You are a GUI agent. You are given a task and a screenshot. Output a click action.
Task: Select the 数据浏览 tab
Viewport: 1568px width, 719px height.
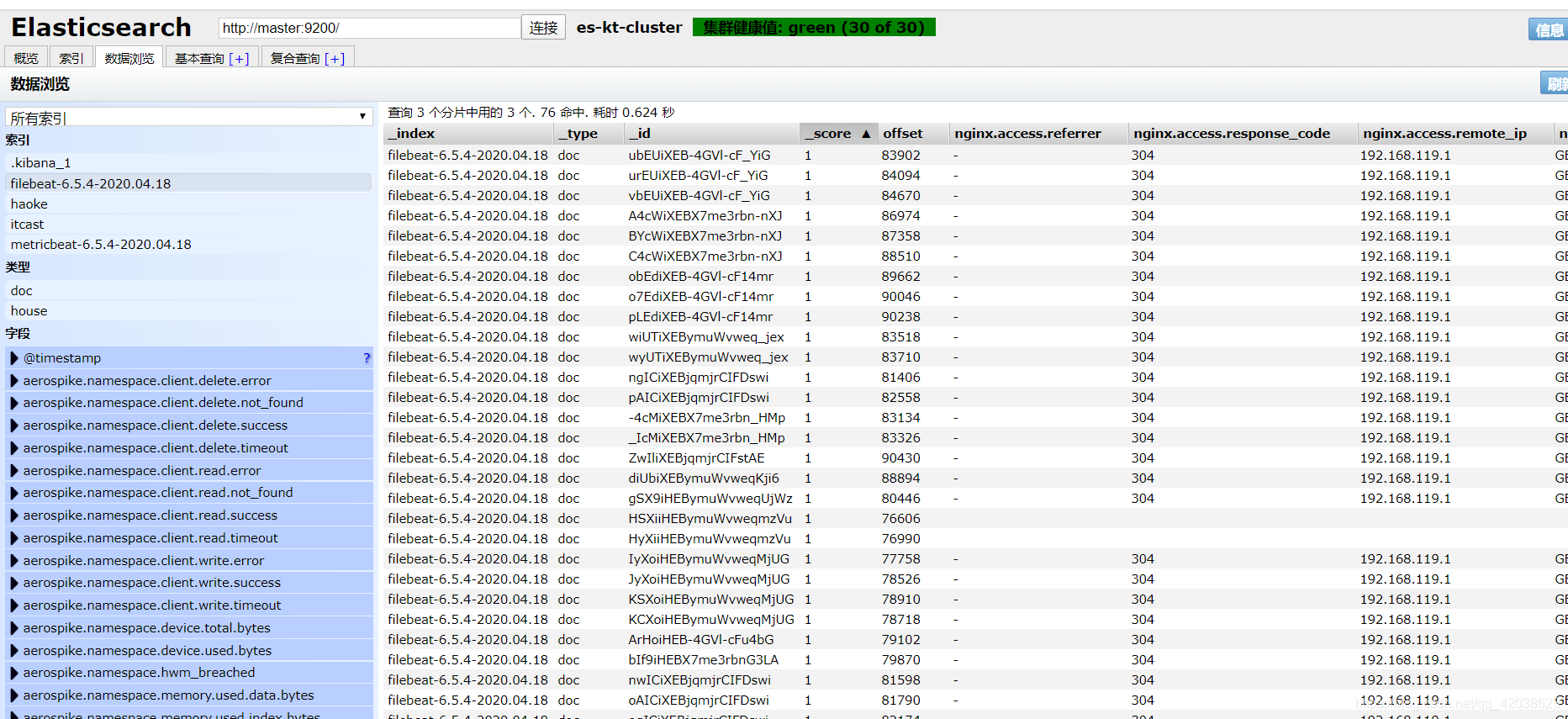(129, 58)
